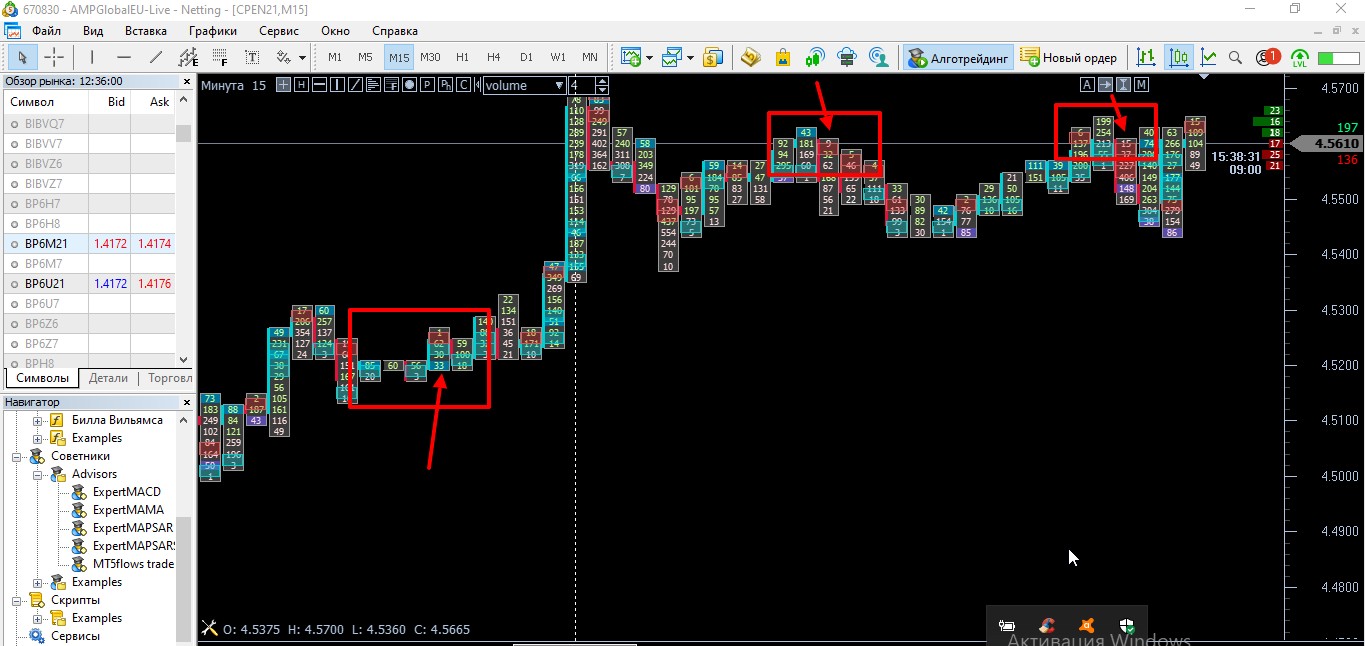The height and width of the screenshot is (646, 1365).
Task: Open the Signals icon
Action: [815, 57]
